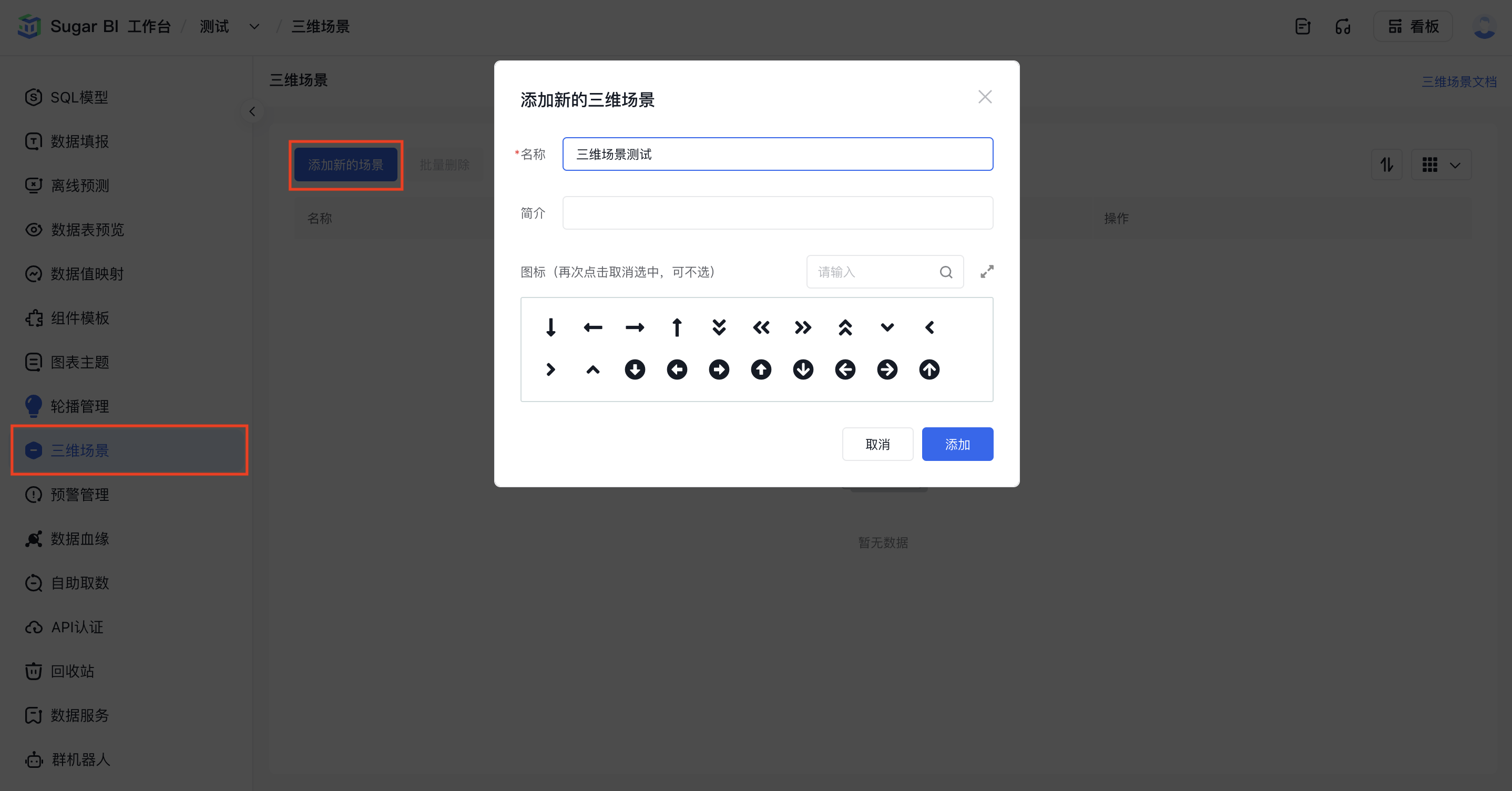Screen dimensions: 1512x791
Task: Select solid circle up-arrow icon with tail
Action: [761, 369]
